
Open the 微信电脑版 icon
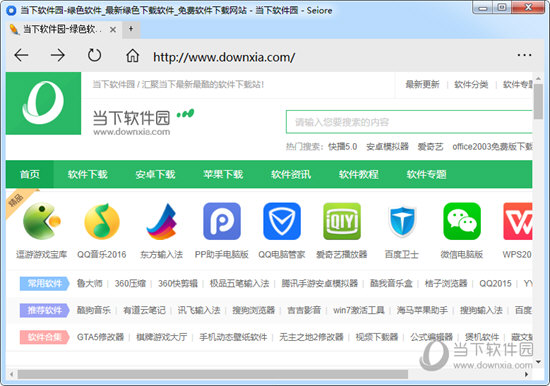coord(462,221)
